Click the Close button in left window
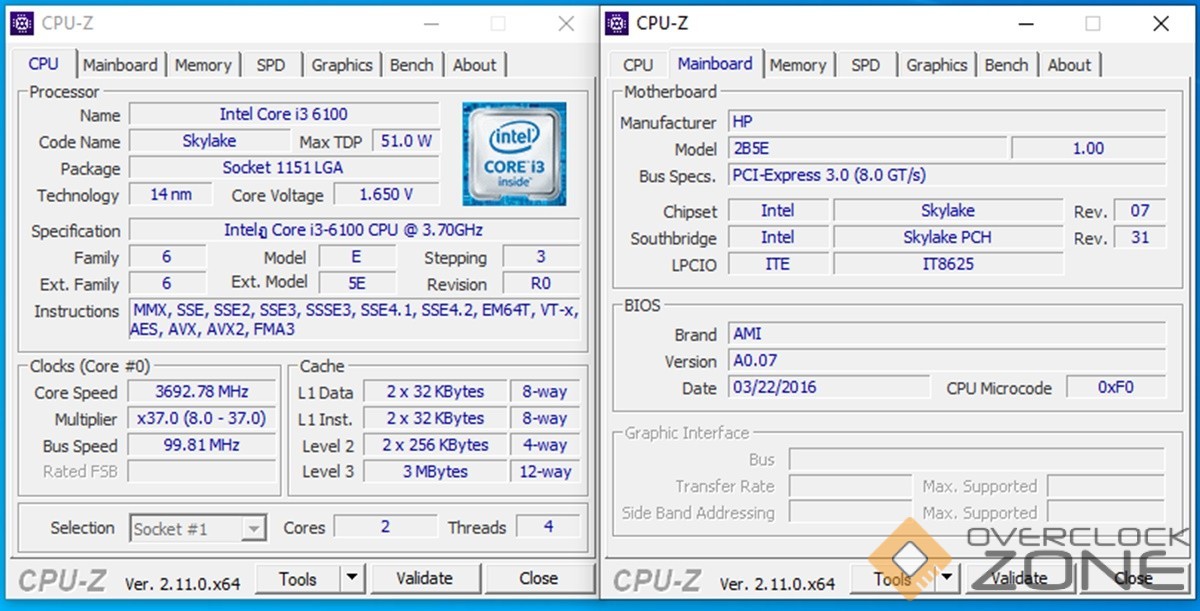This screenshot has height=611, width=1200. (x=538, y=577)
